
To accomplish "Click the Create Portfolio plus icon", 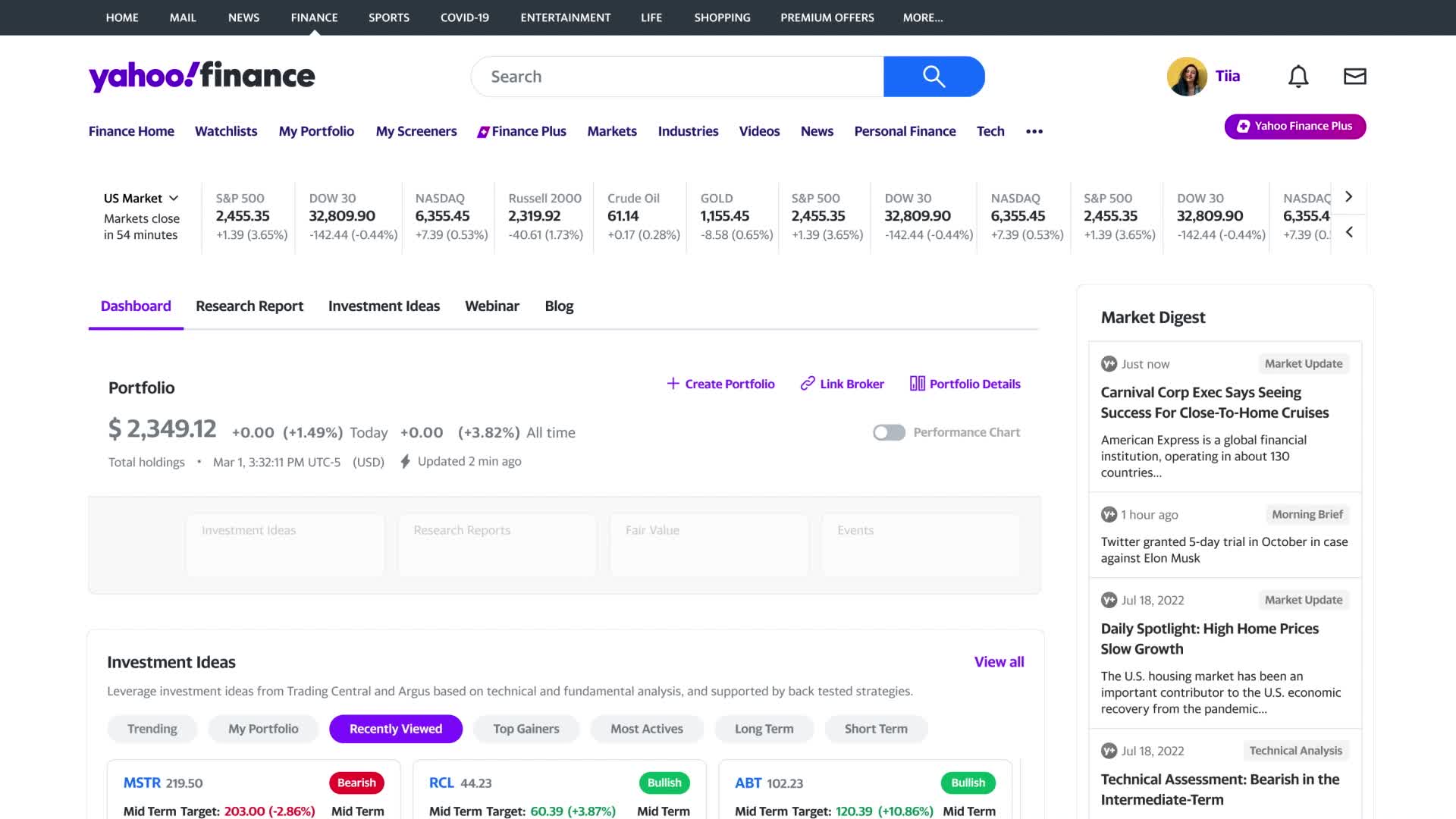I will pos(671,384).
